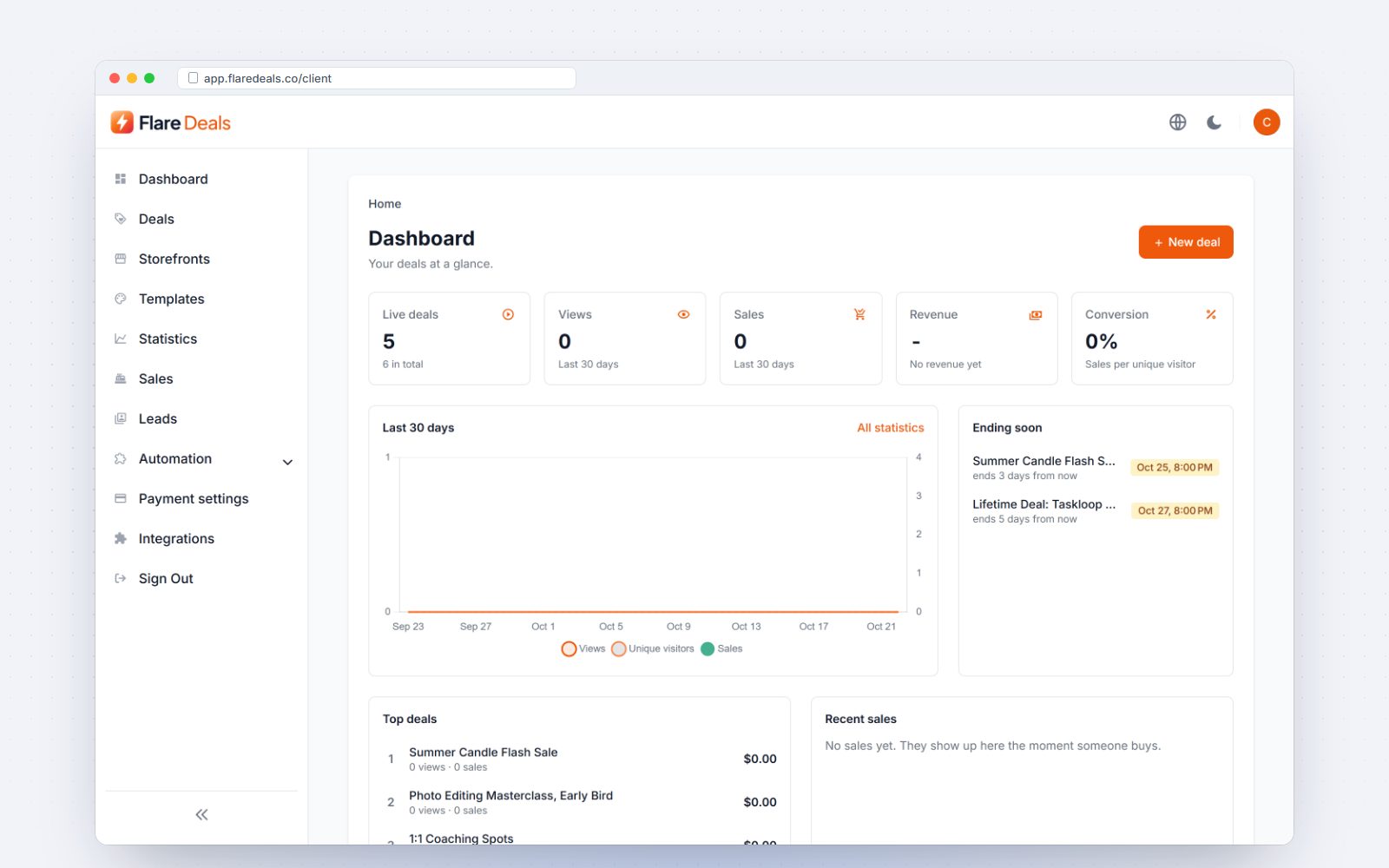Click the Statistics chart icon
This screenshot has width=1389, height=868.
click(x=121, y=339)
